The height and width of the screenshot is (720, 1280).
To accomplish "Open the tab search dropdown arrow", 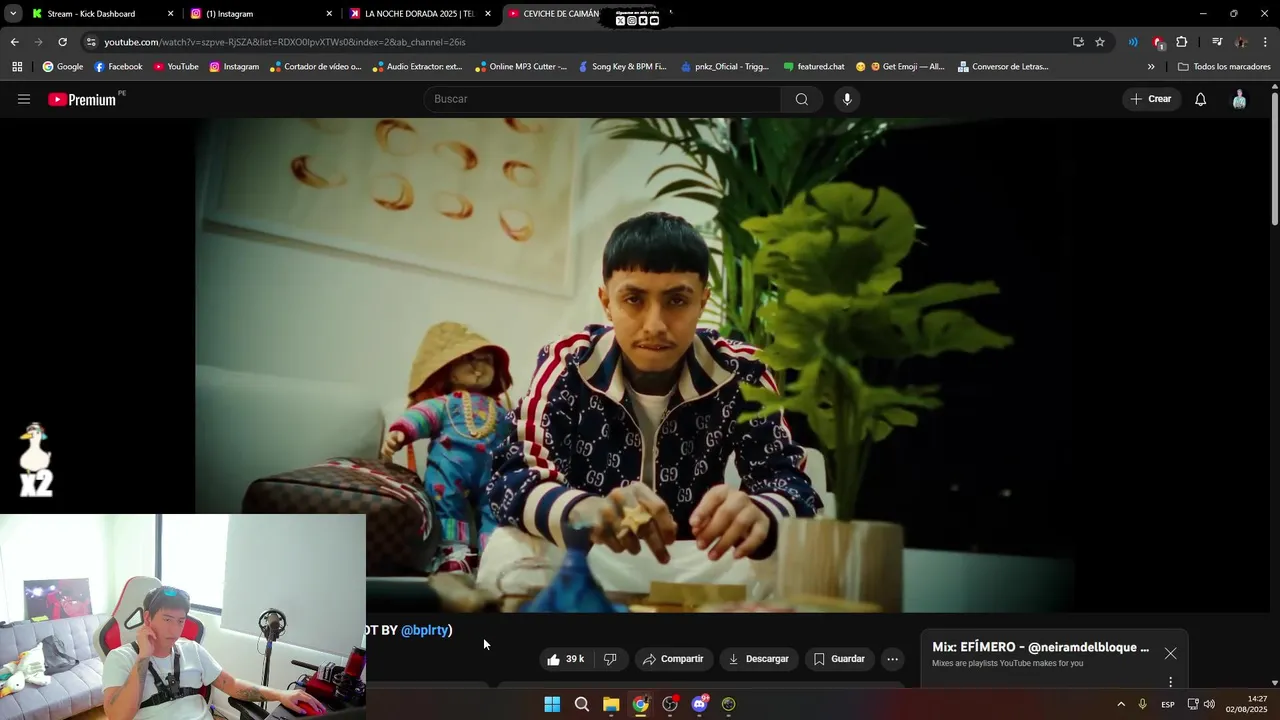I will pyautogui.click(x=13, y=14).
